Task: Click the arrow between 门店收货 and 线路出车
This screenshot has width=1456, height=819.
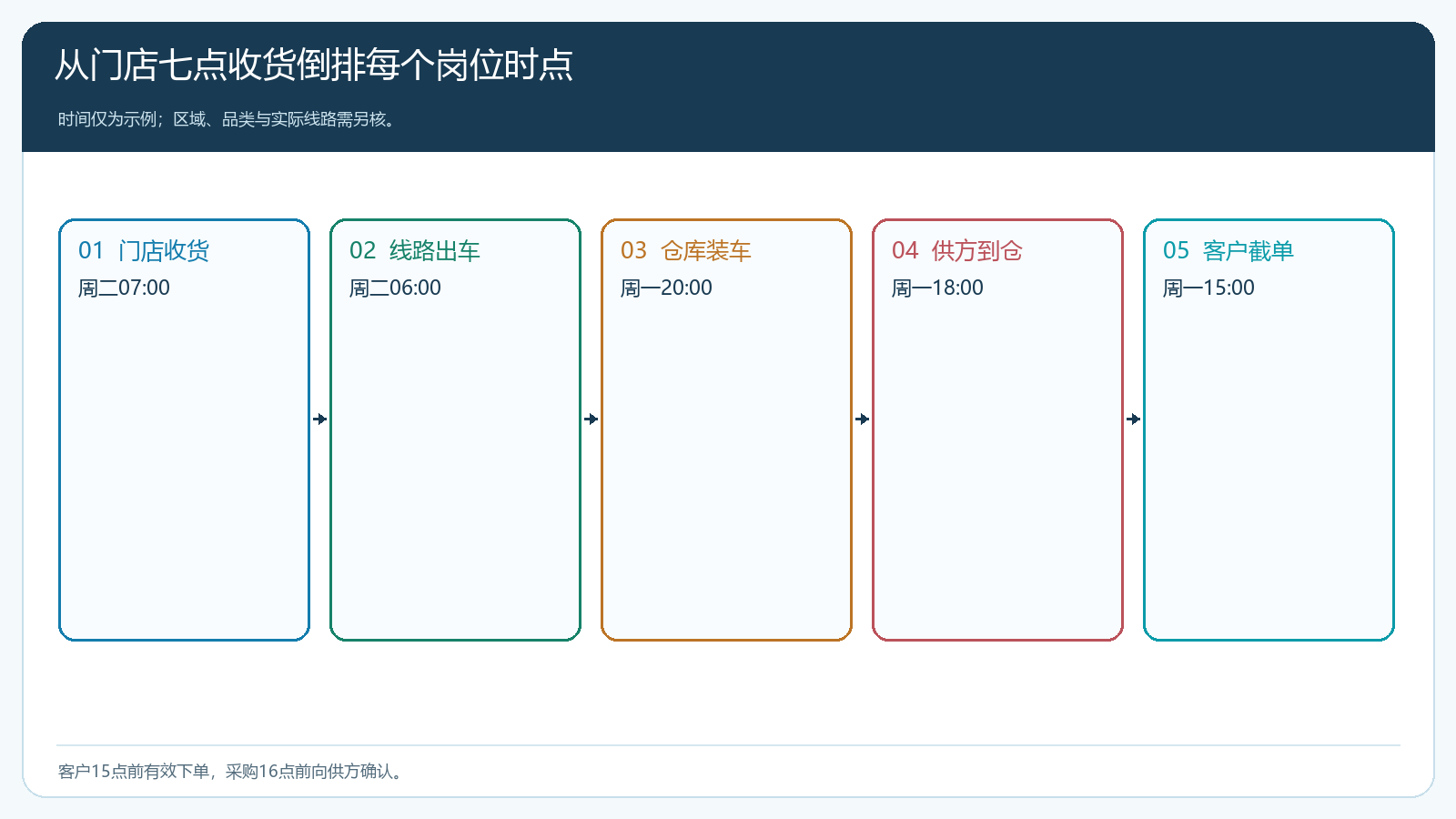Action: (x=320, y=420)
